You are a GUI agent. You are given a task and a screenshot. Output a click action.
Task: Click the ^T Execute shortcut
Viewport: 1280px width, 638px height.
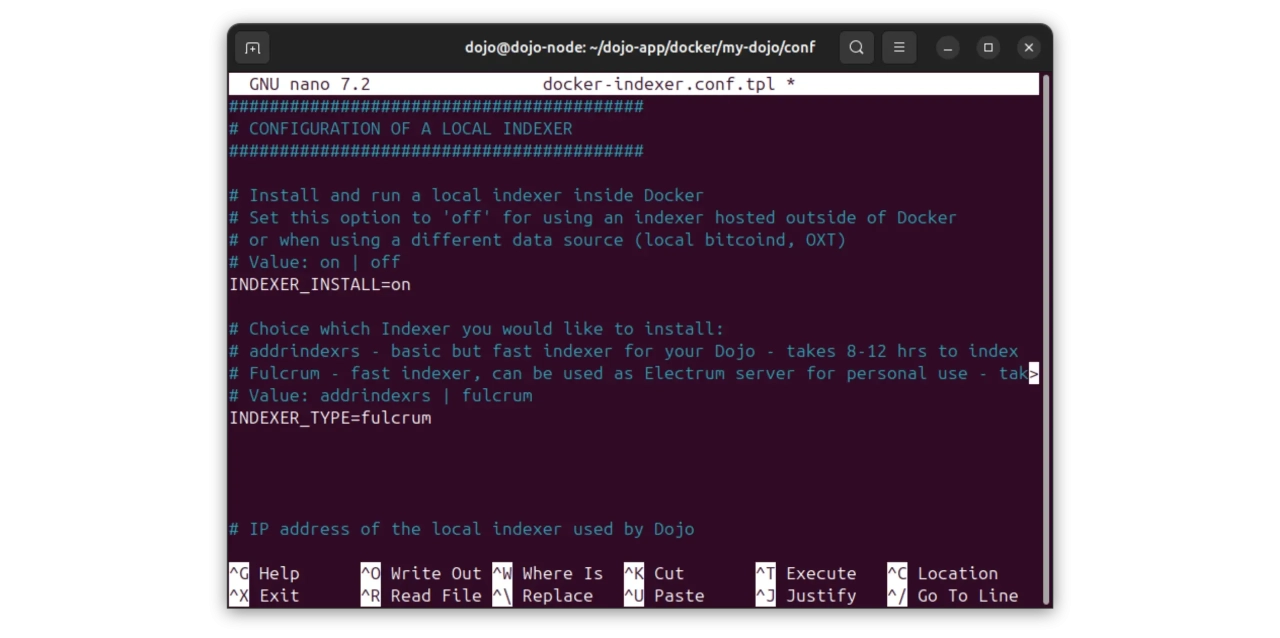pos(806,573)
